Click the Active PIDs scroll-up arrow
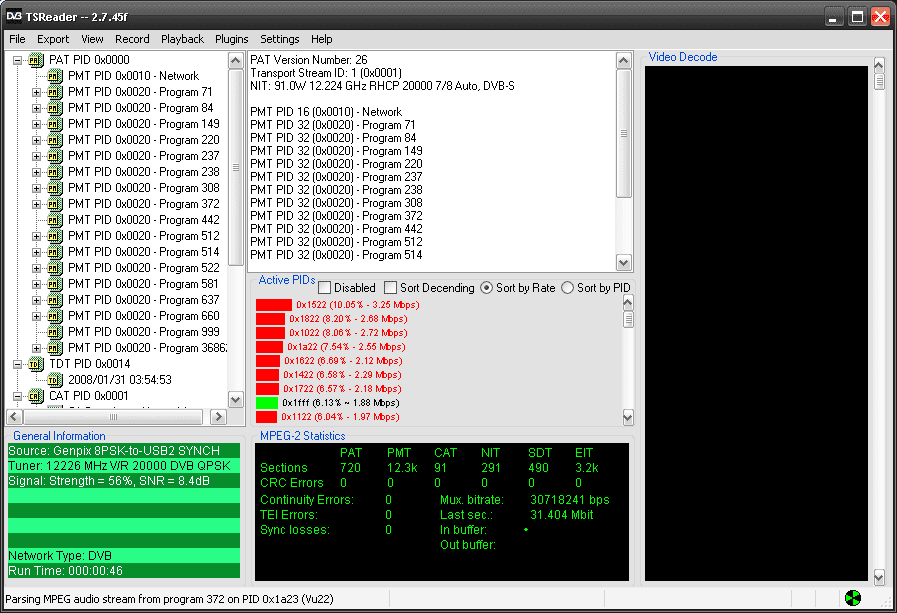The width and height of the screenshot is (897, 613). 628,302
